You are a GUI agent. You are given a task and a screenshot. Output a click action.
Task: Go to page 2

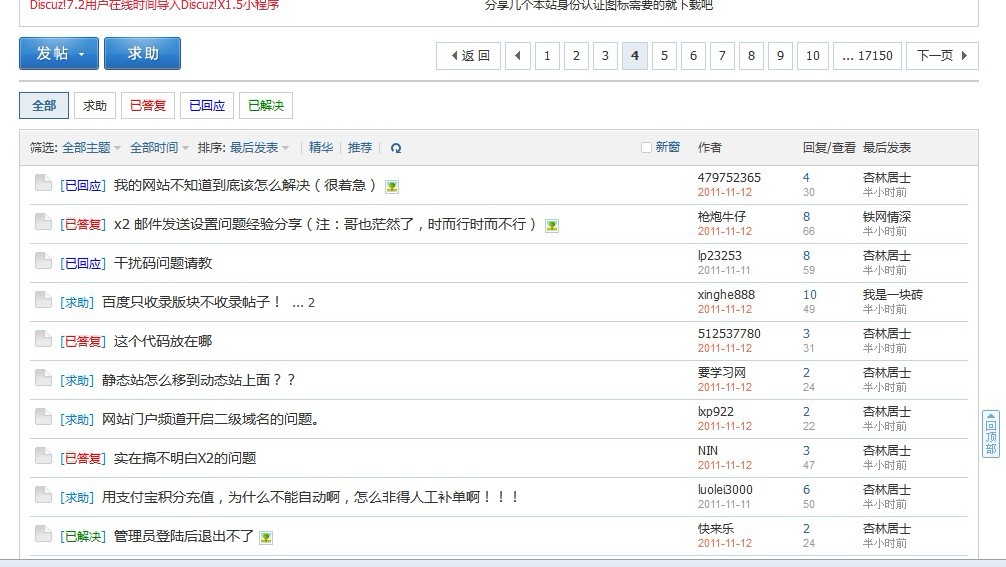coord(576,56)
